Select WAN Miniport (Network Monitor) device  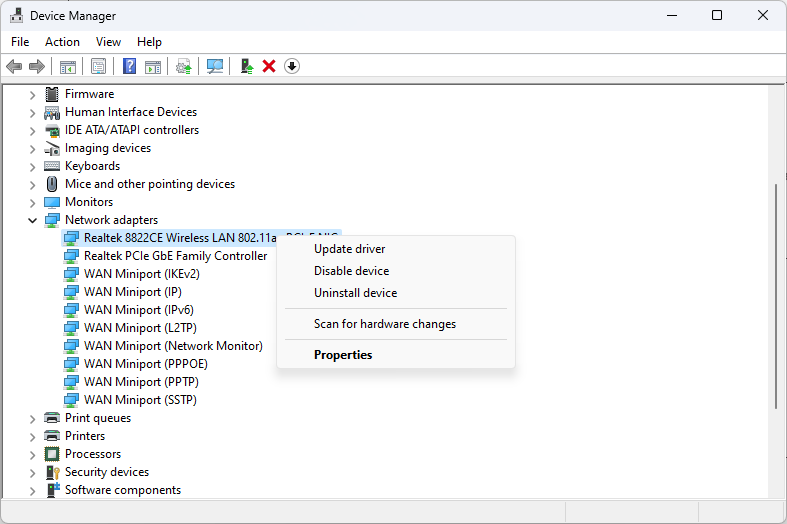click(173, 346)
